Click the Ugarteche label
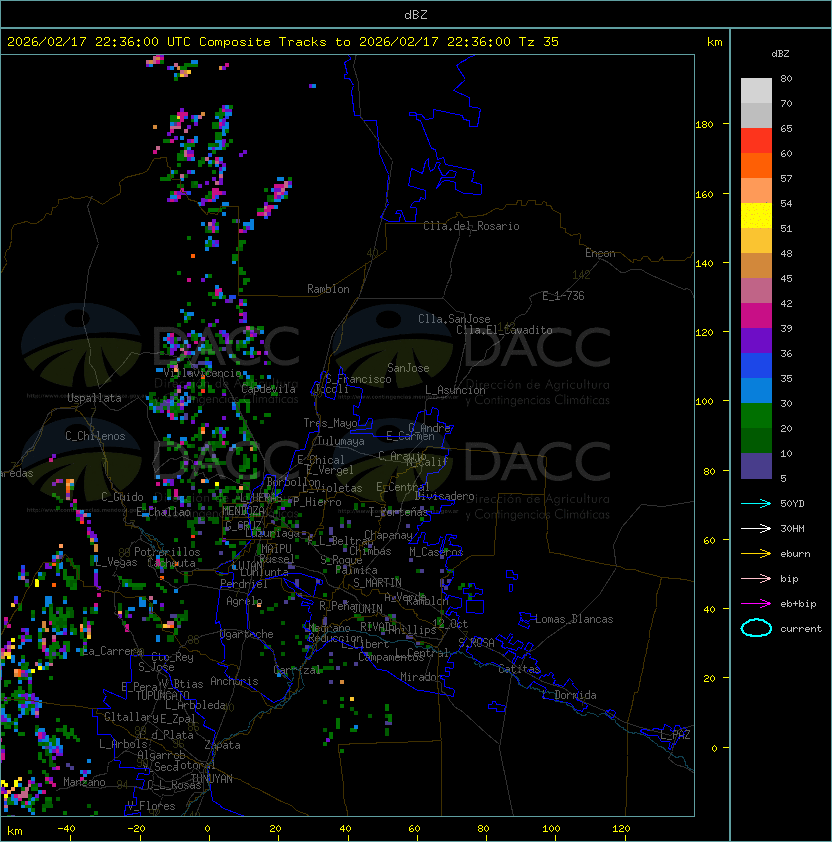Screen dimensions: 832x842 click(247, 634)
